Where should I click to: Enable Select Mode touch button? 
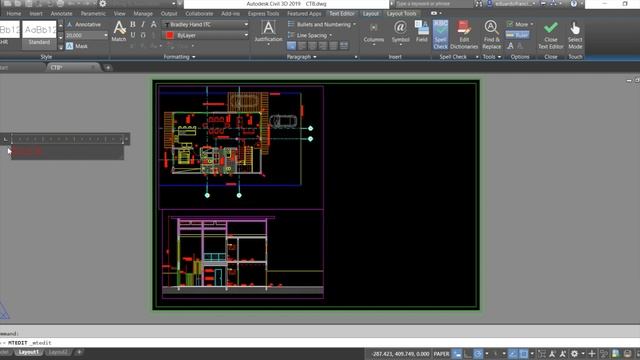pyautogui.click(x=575, y=35)
